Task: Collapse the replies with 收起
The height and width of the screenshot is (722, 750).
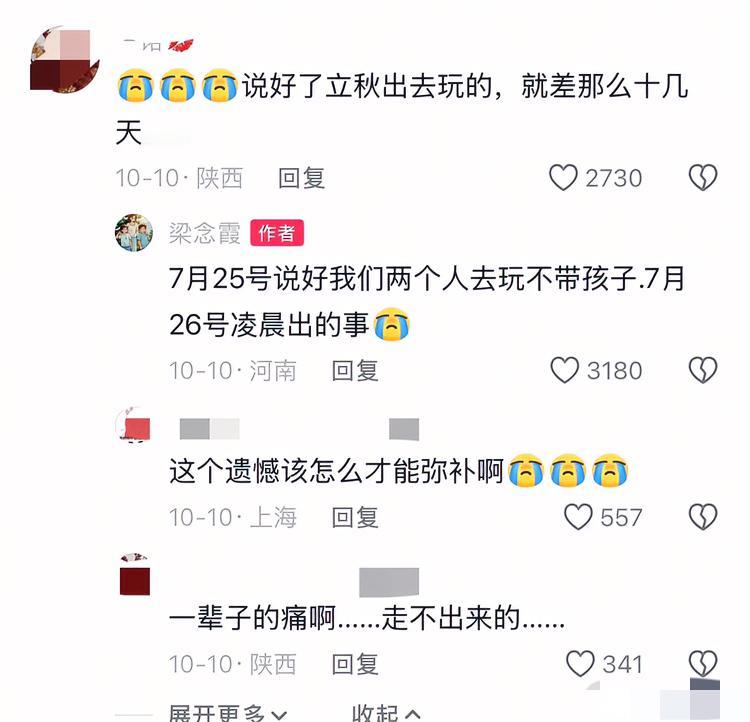Action: pos(386,713)
